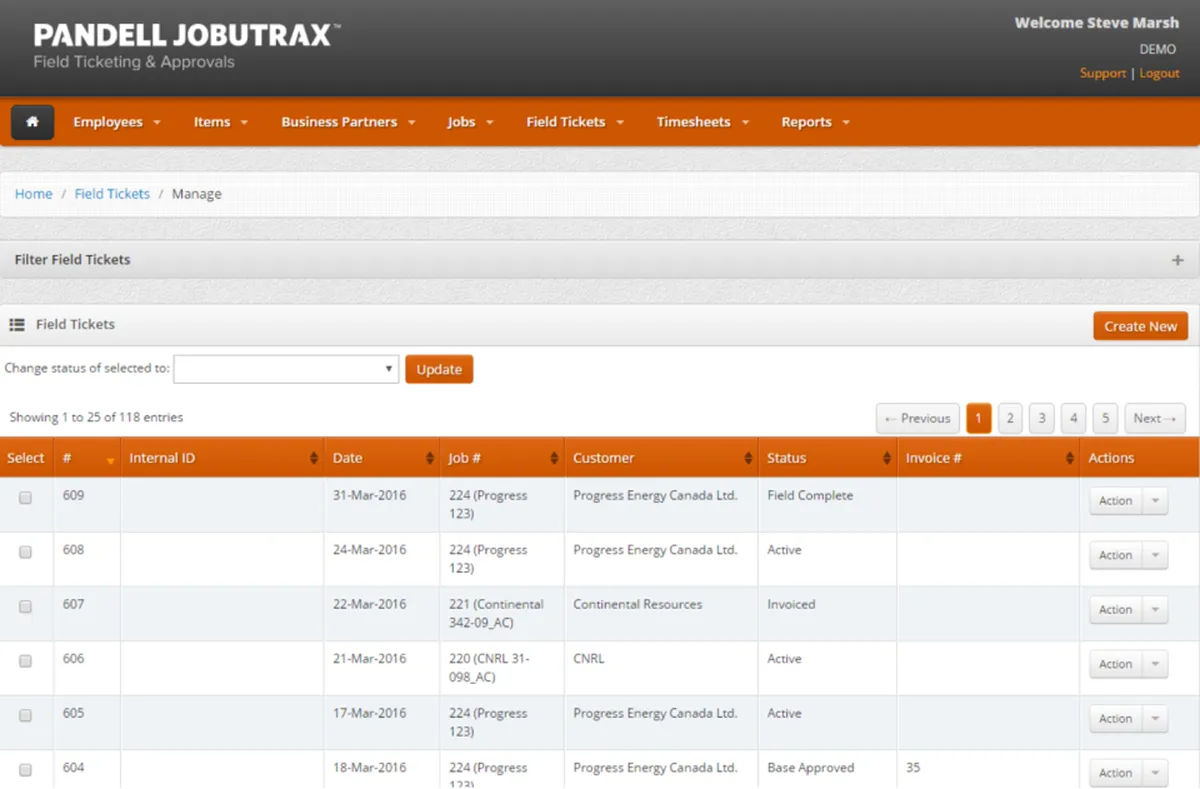Click the Filter Field Tickets header
1200x789 pixels.
tap(600, 260)
